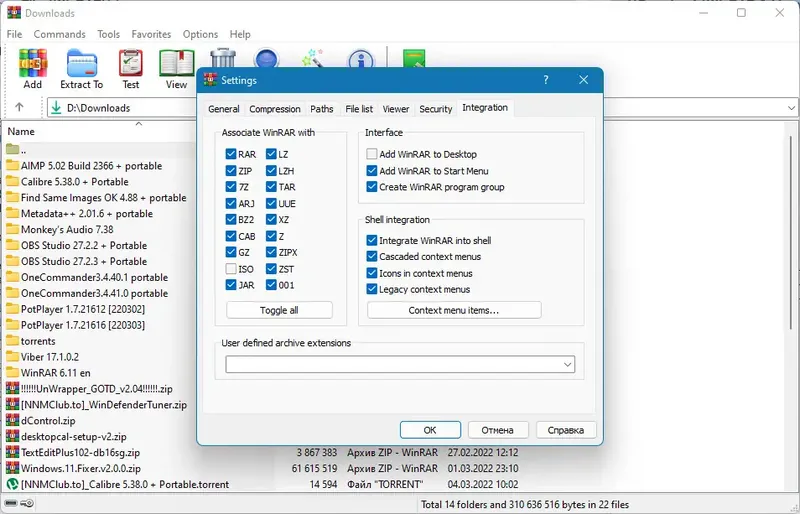Screen dimensions: 800x514
Task: Switch to the Security tab
Action: [436, 109]
